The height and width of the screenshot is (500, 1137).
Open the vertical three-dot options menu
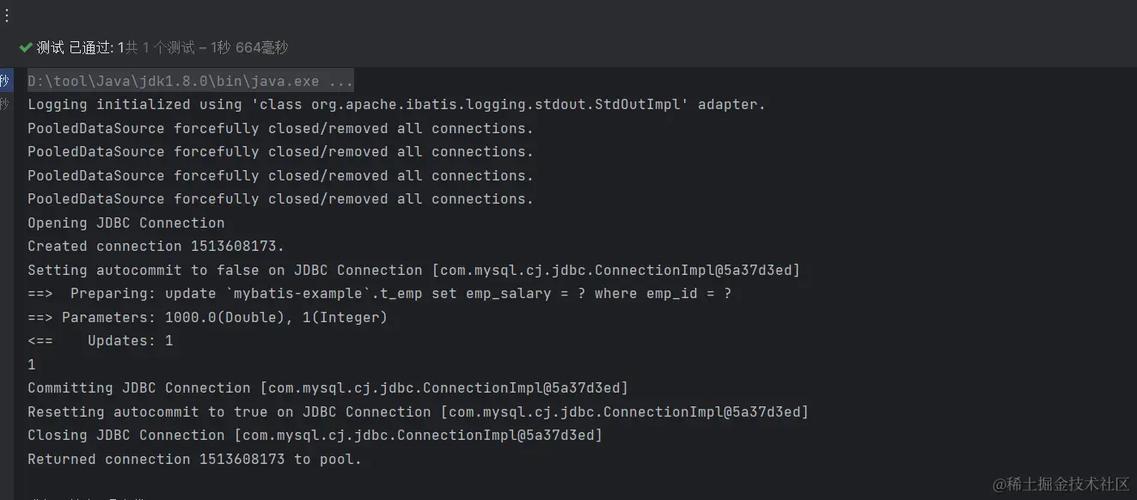(6, 15)
